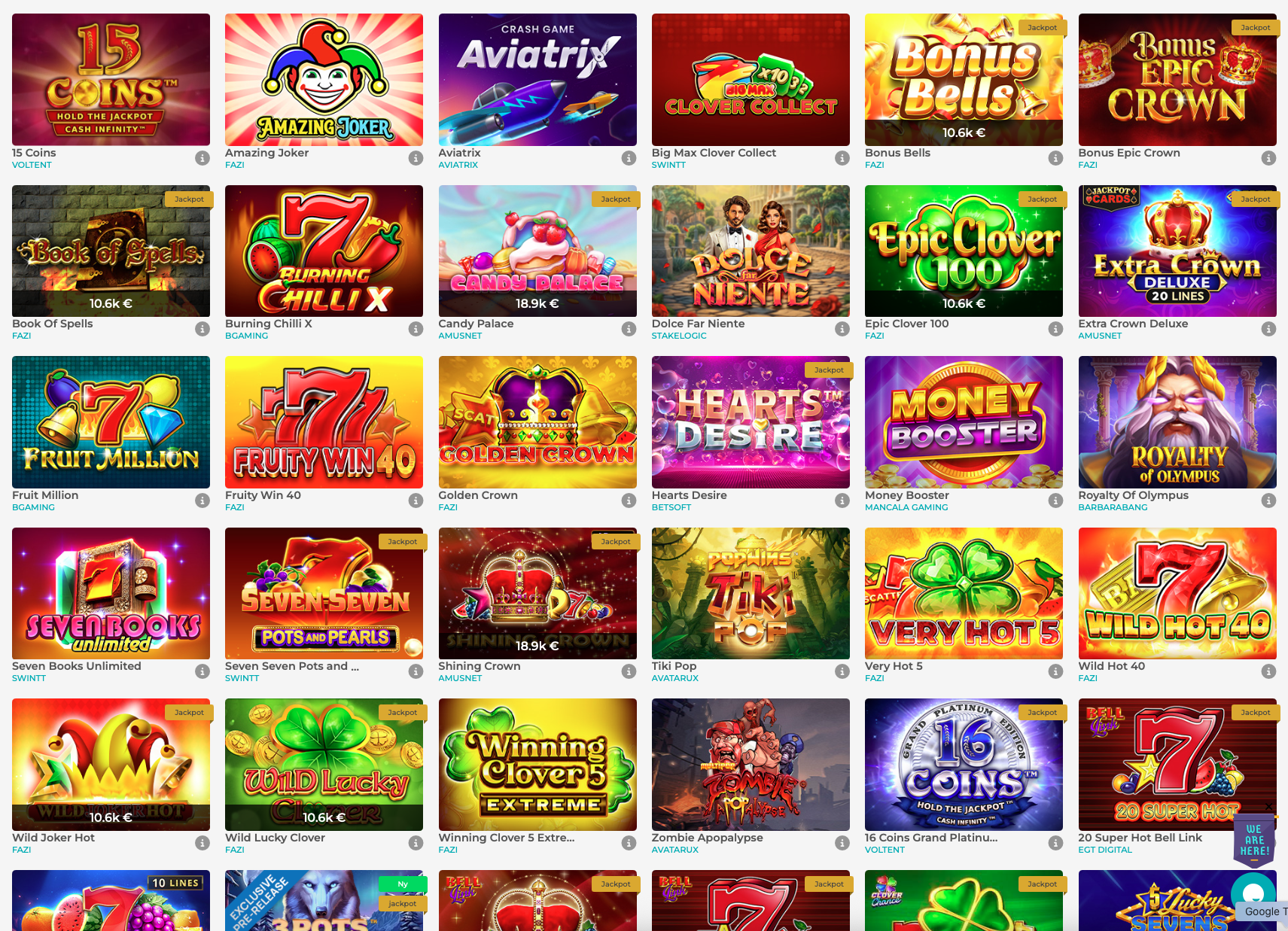Click the Jackpot badge on Bonus Bells

(1042, 28)
